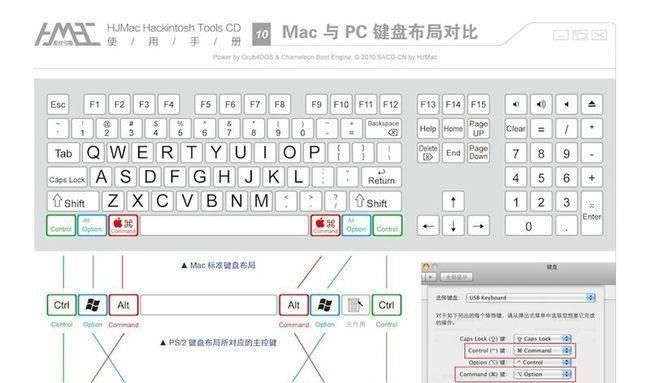Click the Mac keyboard space bar
The height and width of the screenshot is (383, 650).
click(x=224, y=225)
